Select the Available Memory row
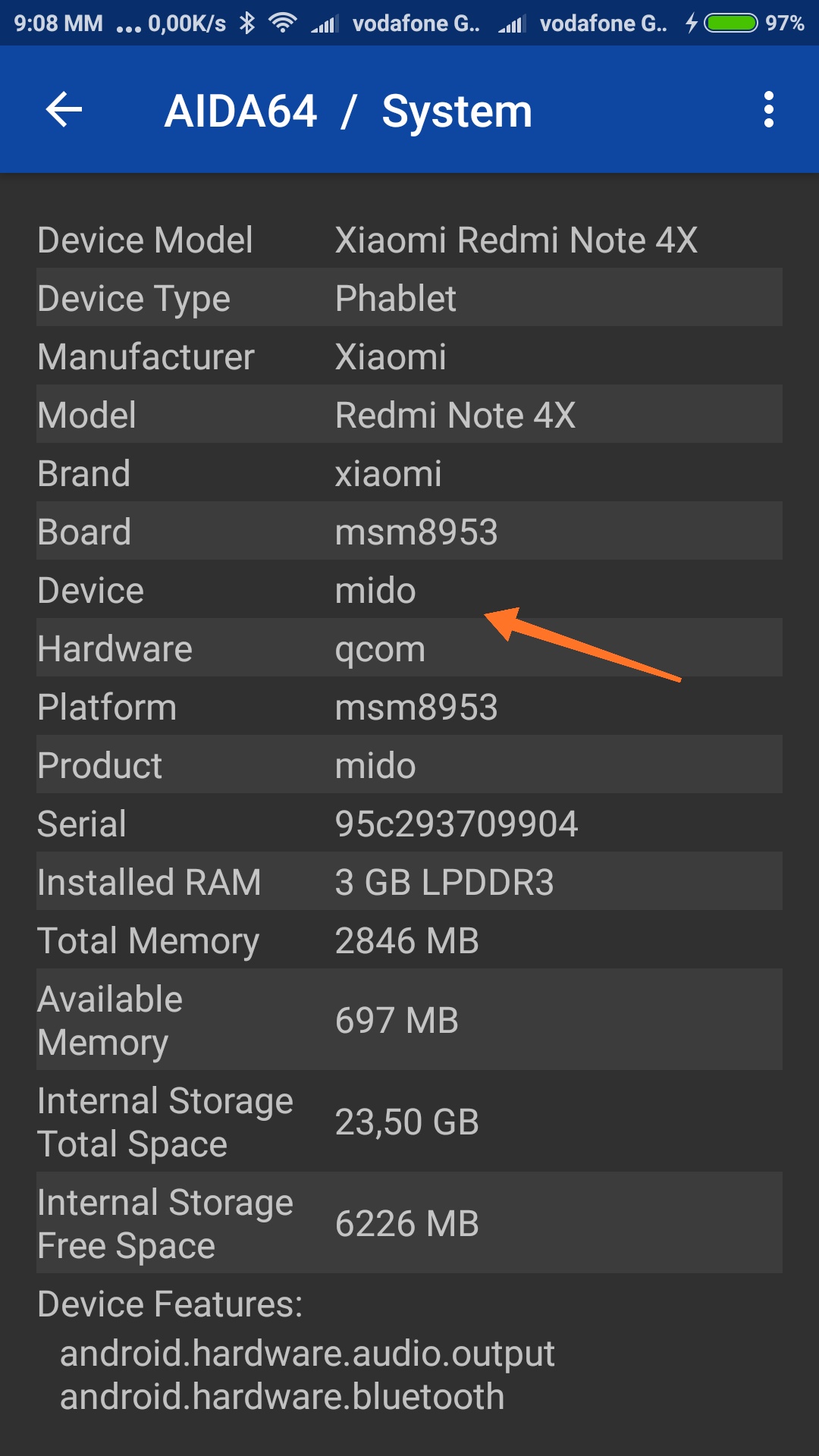Viewport: 819px width, 1456px height. 409,1020
